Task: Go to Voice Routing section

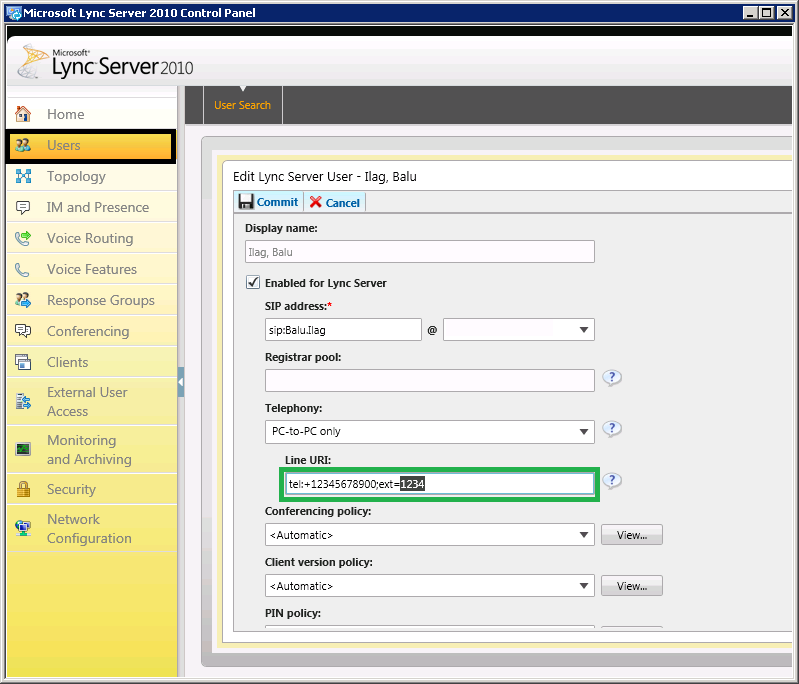Action: (92, 238)
